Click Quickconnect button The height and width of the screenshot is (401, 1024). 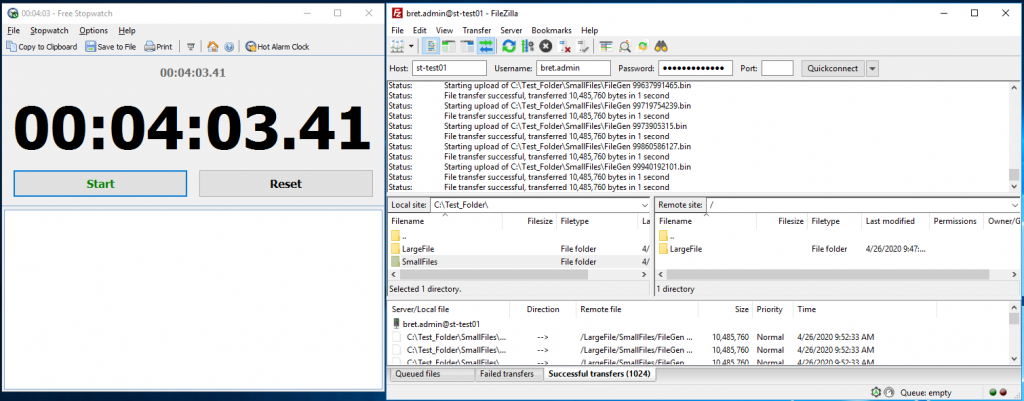(833, 68)
